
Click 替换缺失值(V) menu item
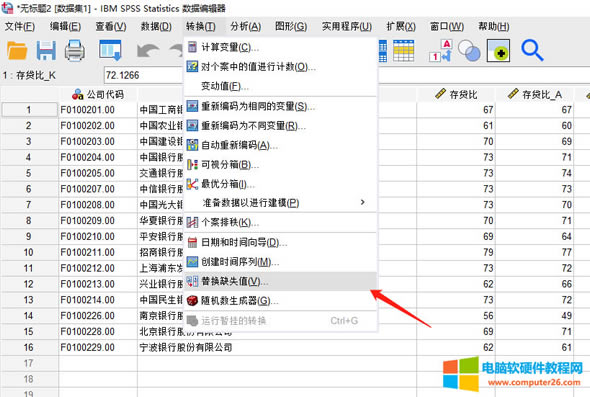point(280,281)
